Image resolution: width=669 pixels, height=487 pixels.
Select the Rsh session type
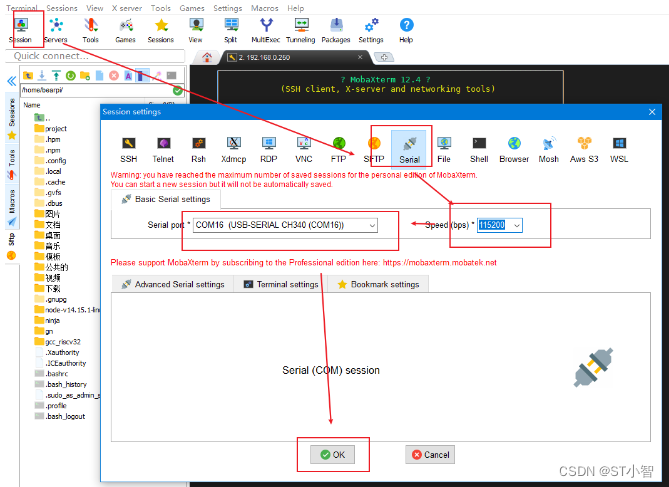click(198, 150)
